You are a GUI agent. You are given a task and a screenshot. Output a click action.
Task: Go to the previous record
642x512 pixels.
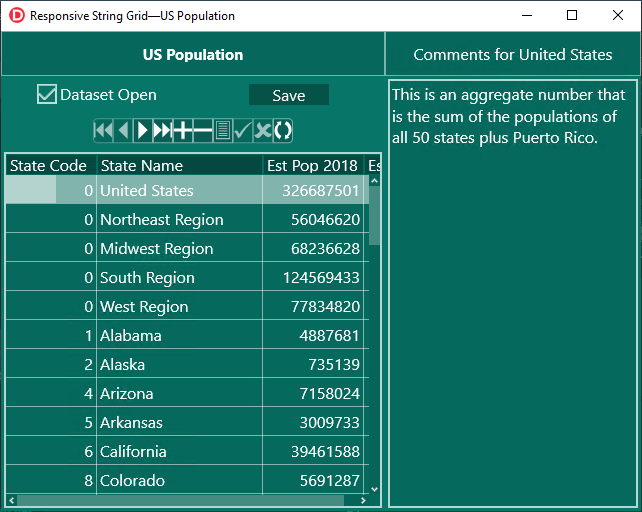(x=123, y=130)
